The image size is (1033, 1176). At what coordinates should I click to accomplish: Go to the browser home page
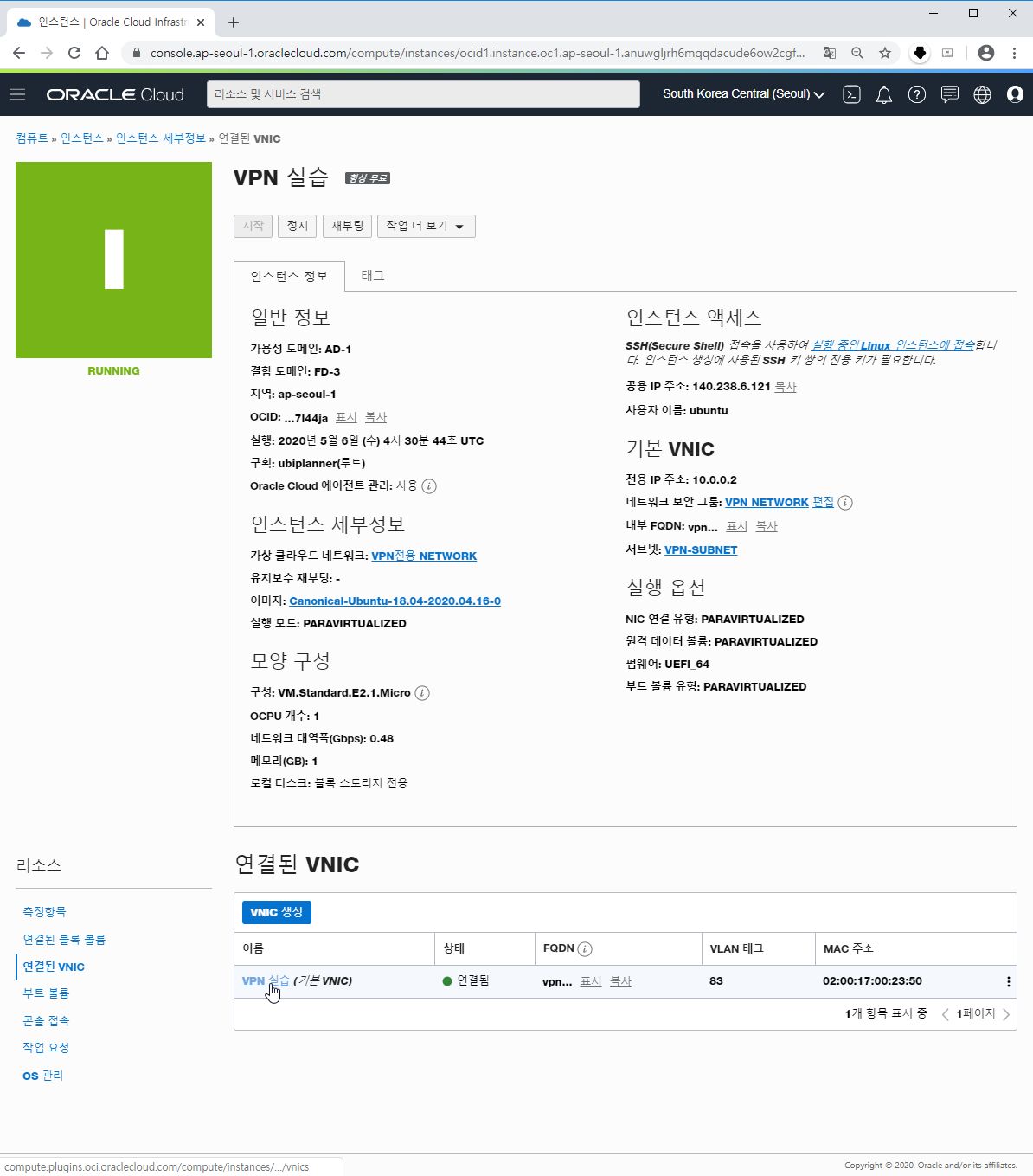point(102,53)
